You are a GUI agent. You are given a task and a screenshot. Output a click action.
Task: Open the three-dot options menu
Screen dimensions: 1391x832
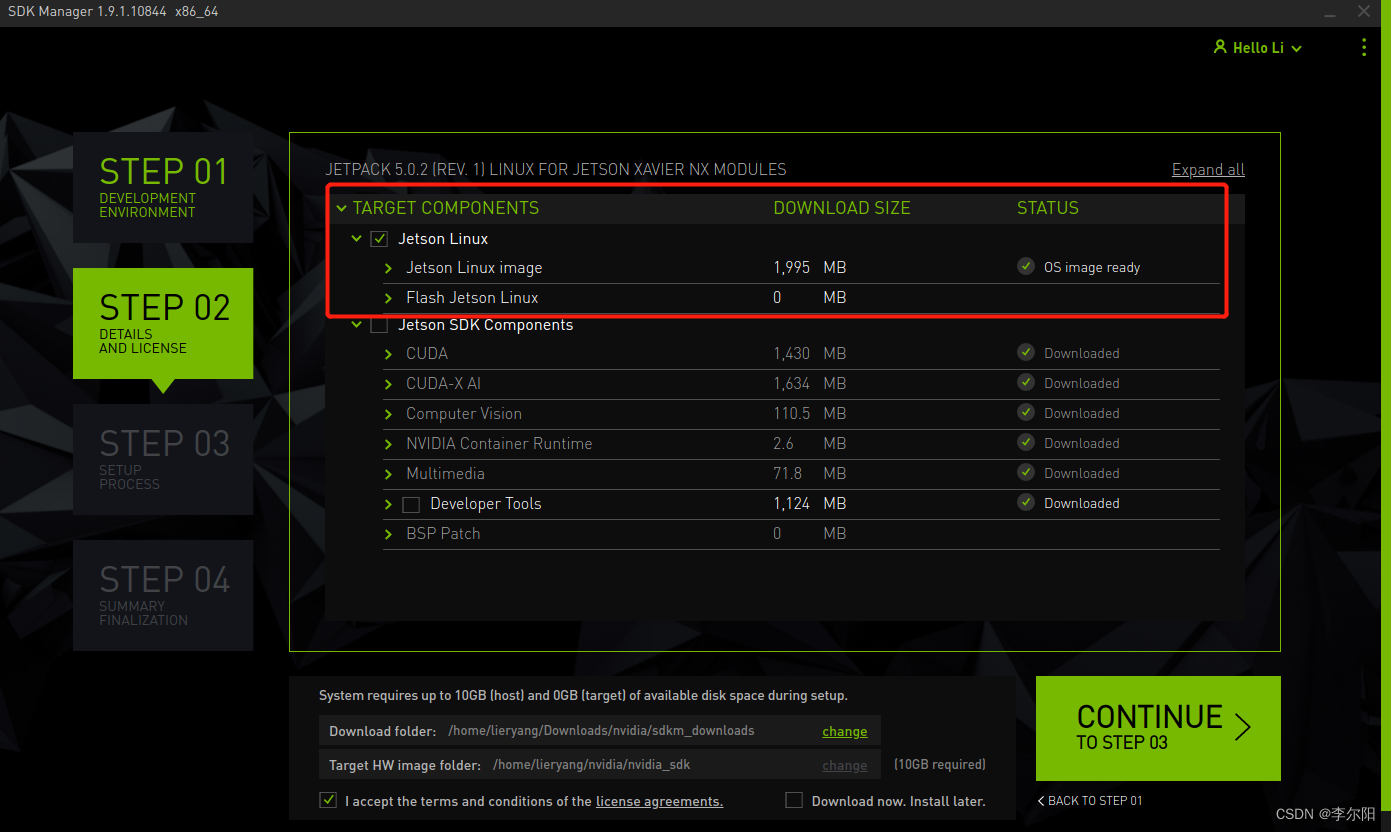pyautogui.click(x=1364, y=47)
